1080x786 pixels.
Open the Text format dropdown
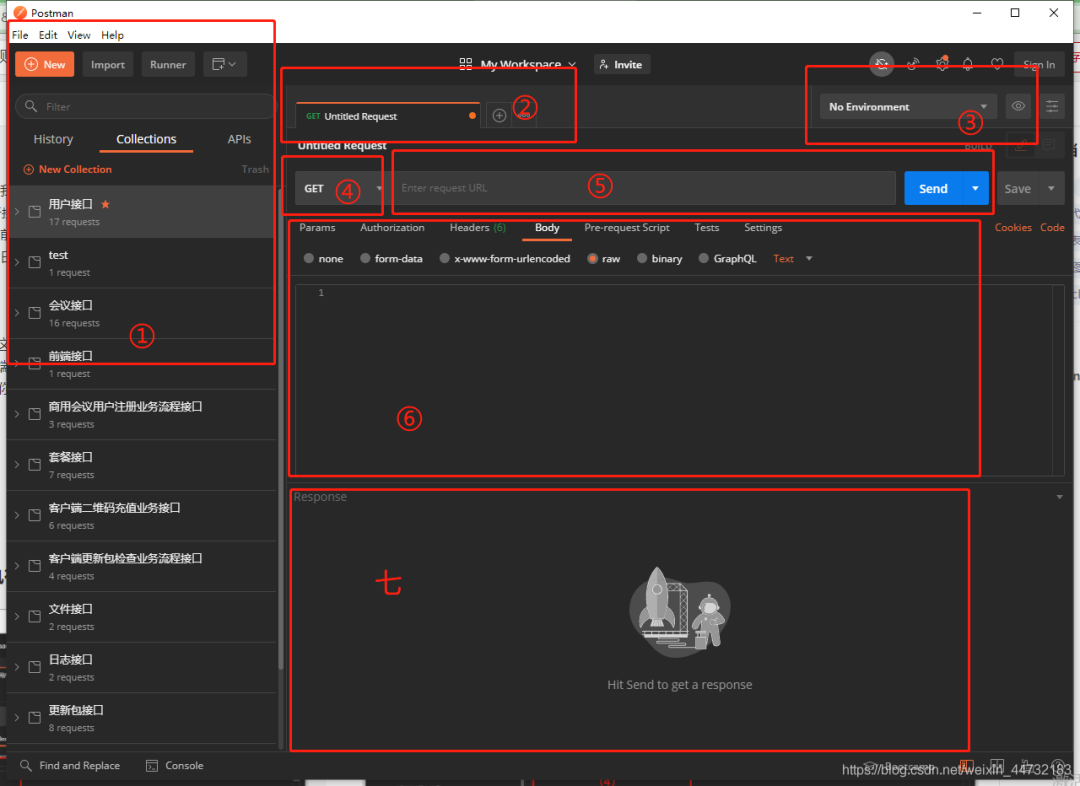click(x=793, y=258)
